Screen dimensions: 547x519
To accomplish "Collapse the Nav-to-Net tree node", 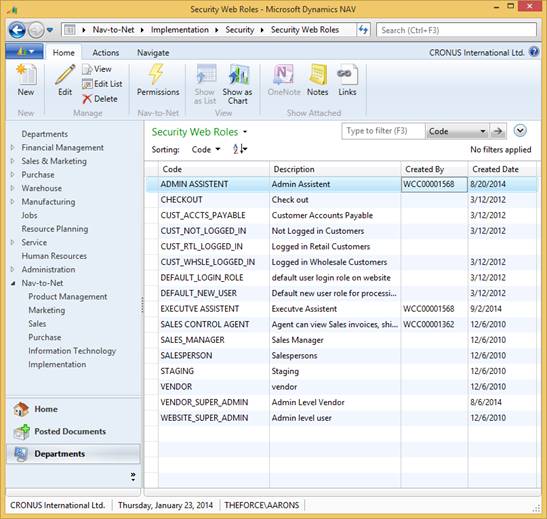I will point(13,283).
